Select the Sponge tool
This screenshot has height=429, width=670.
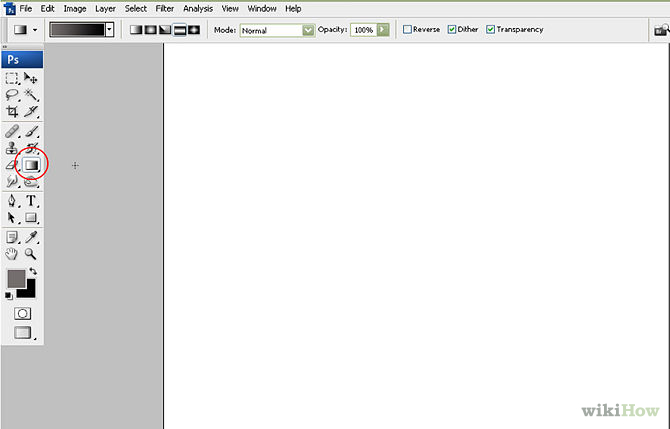coord(30,182)
